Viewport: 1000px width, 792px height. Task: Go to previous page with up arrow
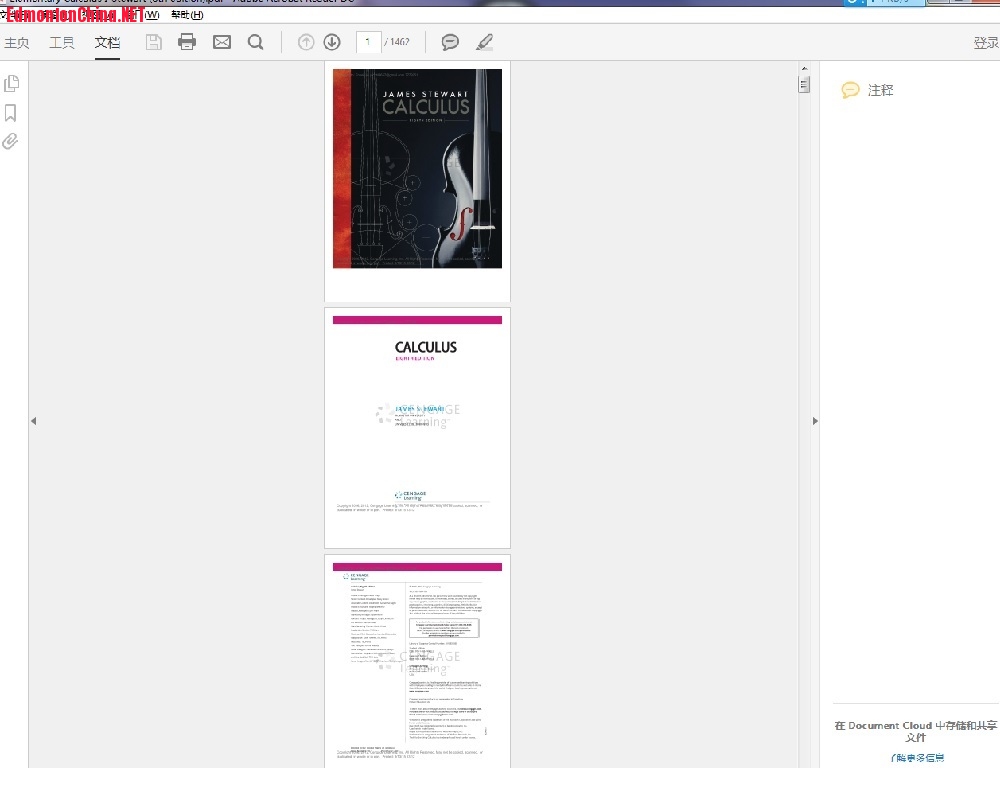[x=306, y=42]
